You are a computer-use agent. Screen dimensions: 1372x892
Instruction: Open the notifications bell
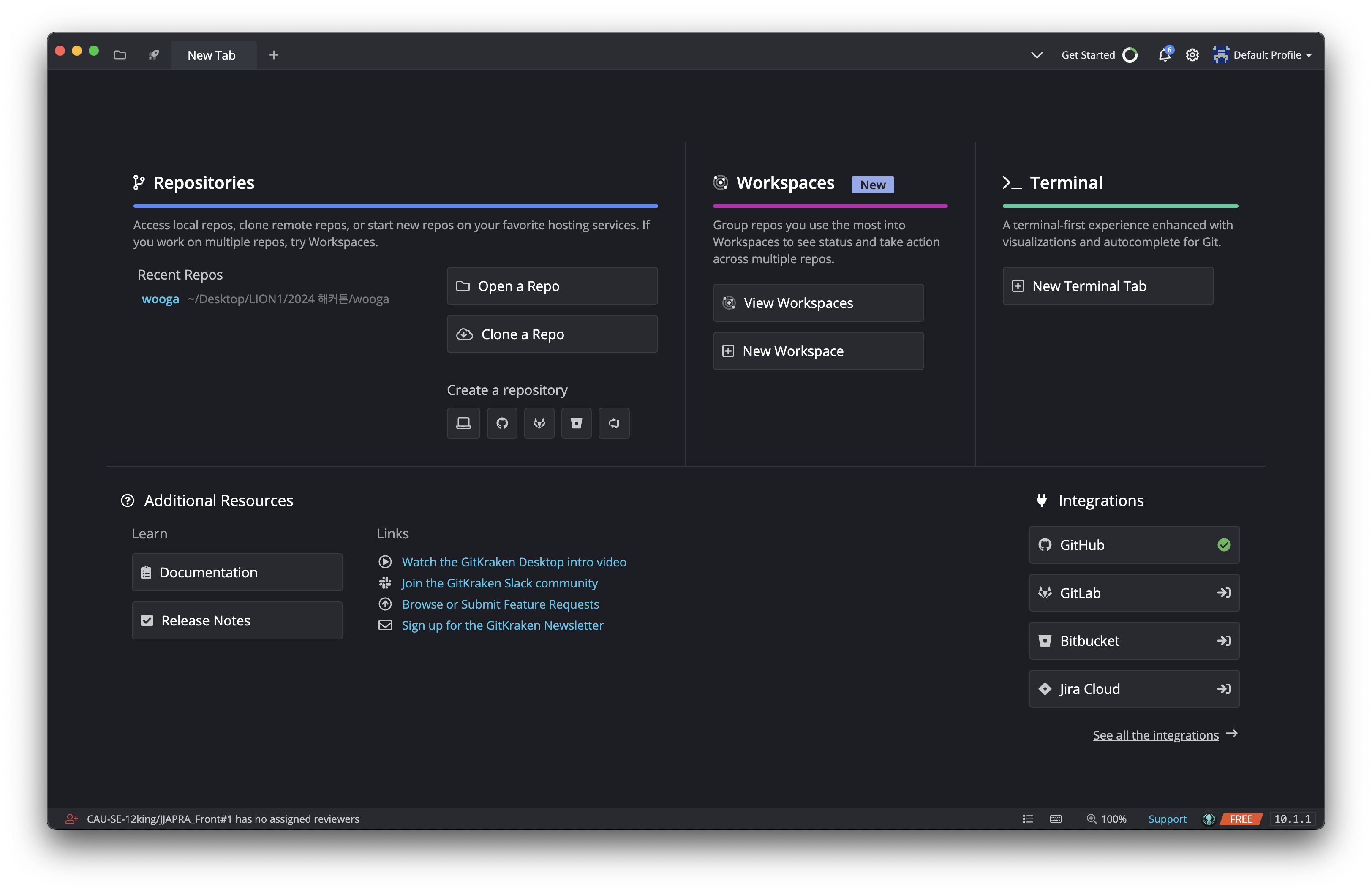[1165, 55]
